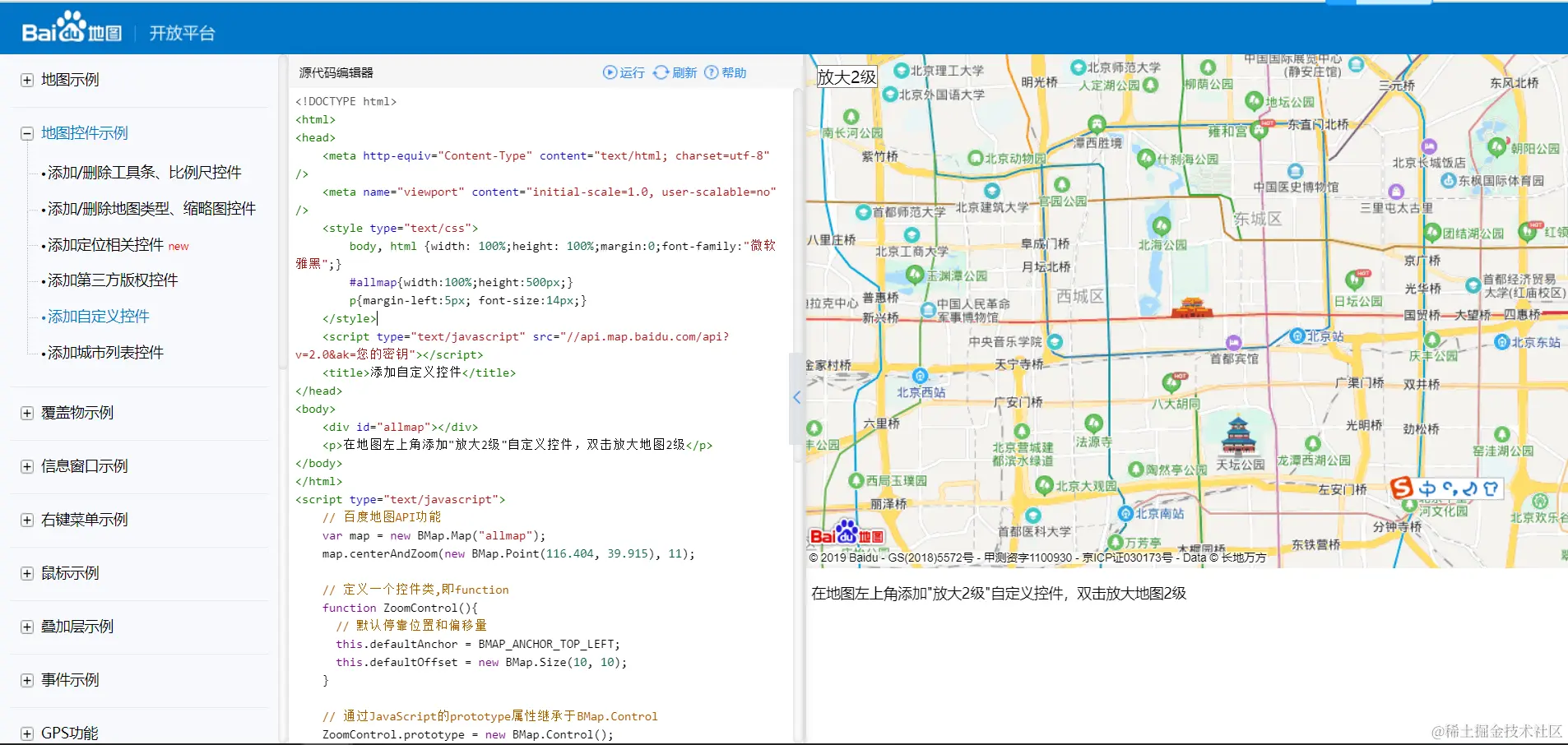Click the 刷新 circular arrows icon

click(x=661, y=72)
